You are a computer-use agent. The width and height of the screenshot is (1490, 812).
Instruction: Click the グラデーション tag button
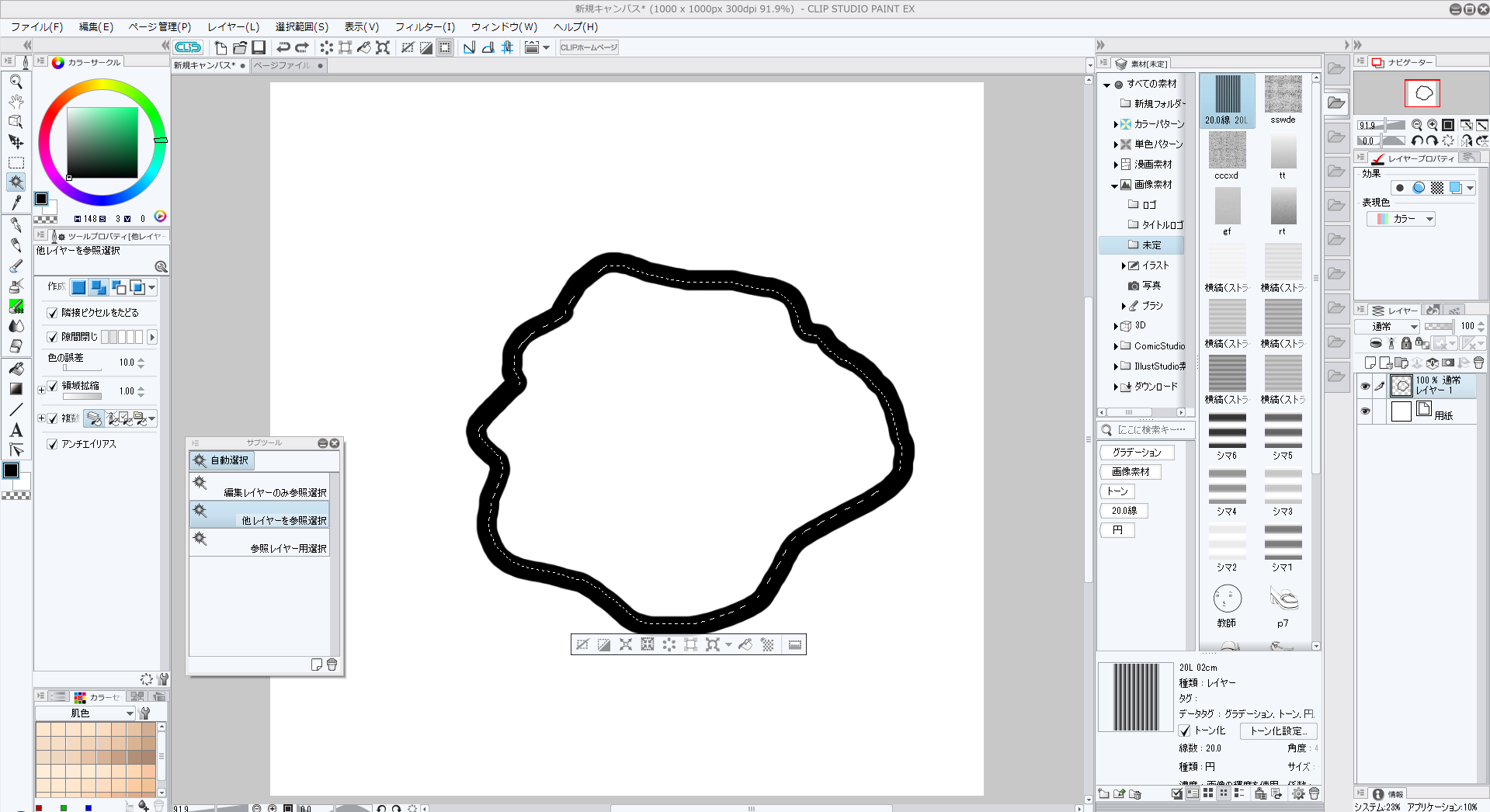(1137, 453)
